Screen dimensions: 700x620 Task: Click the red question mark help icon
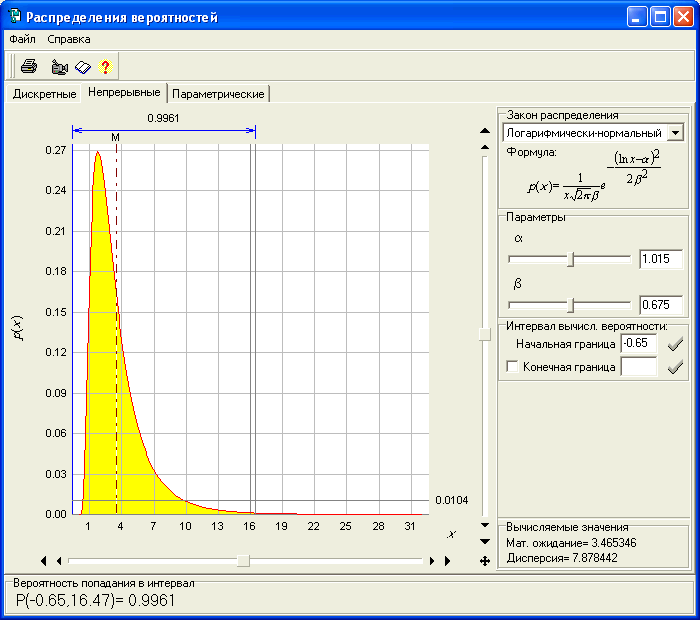[x=105, y=67]
